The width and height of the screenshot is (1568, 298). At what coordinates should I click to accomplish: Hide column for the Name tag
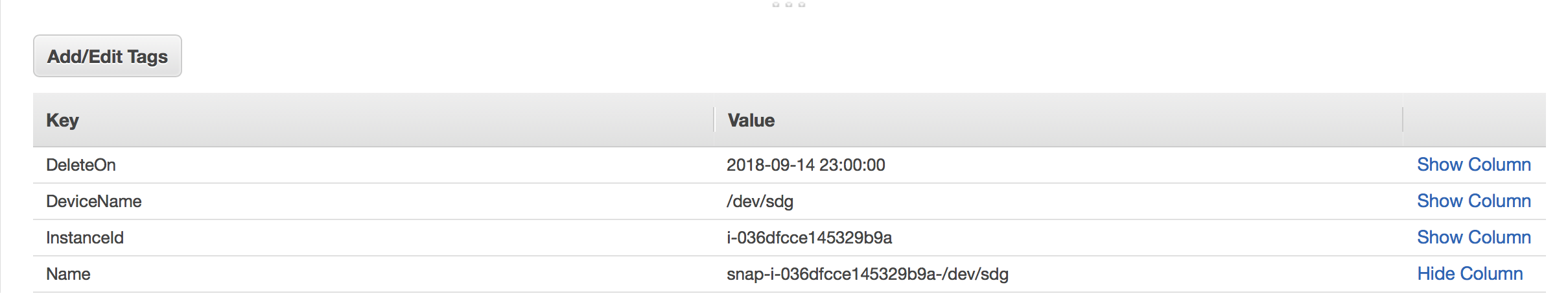click(1469, 274)
